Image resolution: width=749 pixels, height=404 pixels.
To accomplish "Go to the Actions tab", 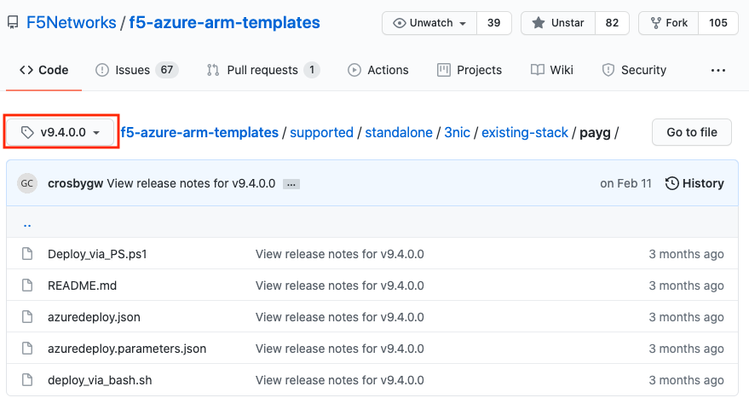I will coord(378,70).
